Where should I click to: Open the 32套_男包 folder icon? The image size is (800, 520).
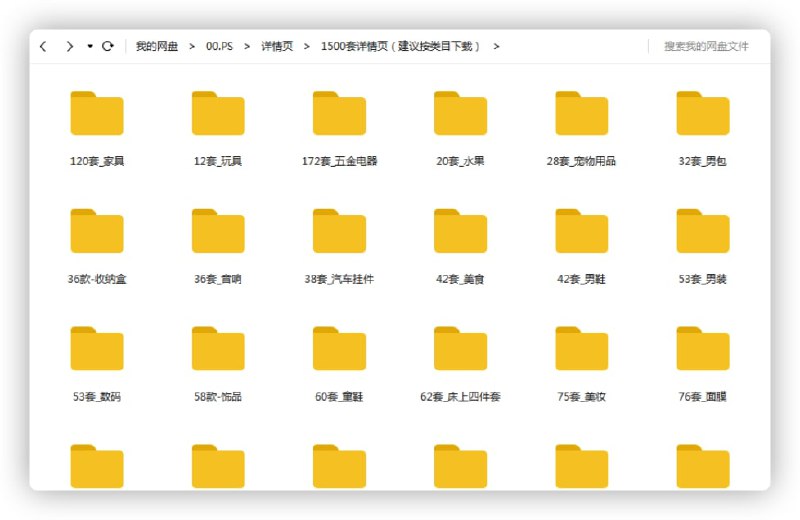coord(703,113)
